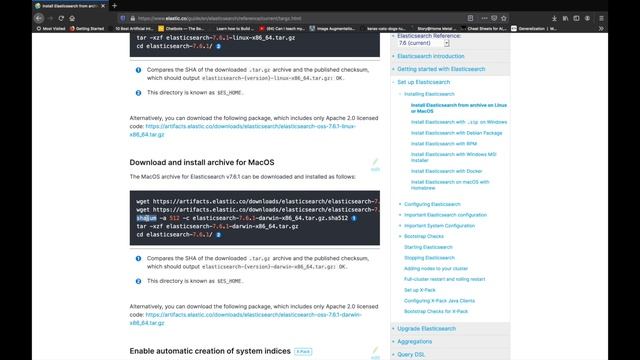Go back to the previous page
This screenshot has width=640, height=360.
point(39,18)
